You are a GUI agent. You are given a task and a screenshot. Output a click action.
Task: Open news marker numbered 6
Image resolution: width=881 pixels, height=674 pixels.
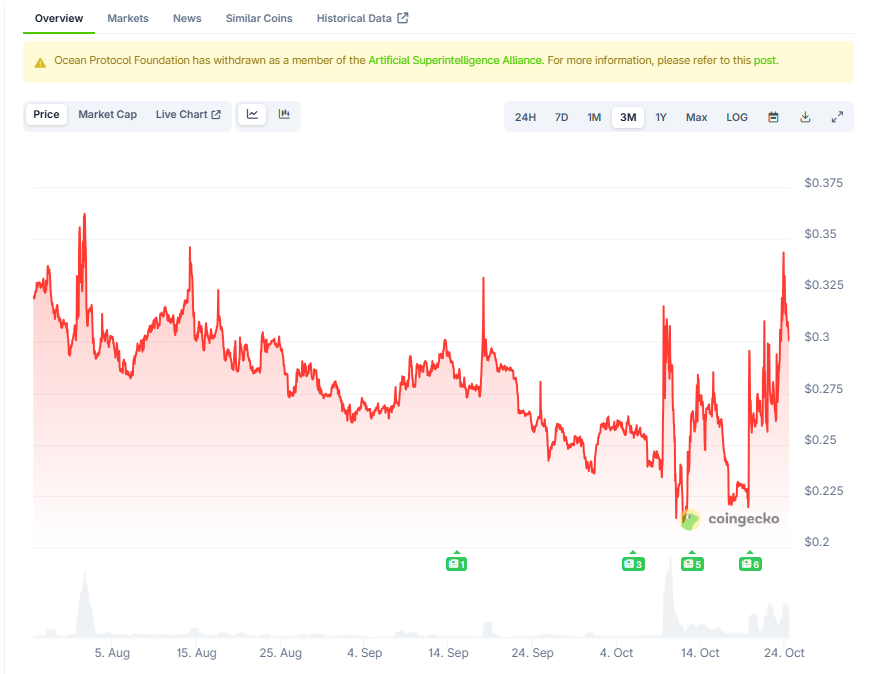(x=750, y=564)
